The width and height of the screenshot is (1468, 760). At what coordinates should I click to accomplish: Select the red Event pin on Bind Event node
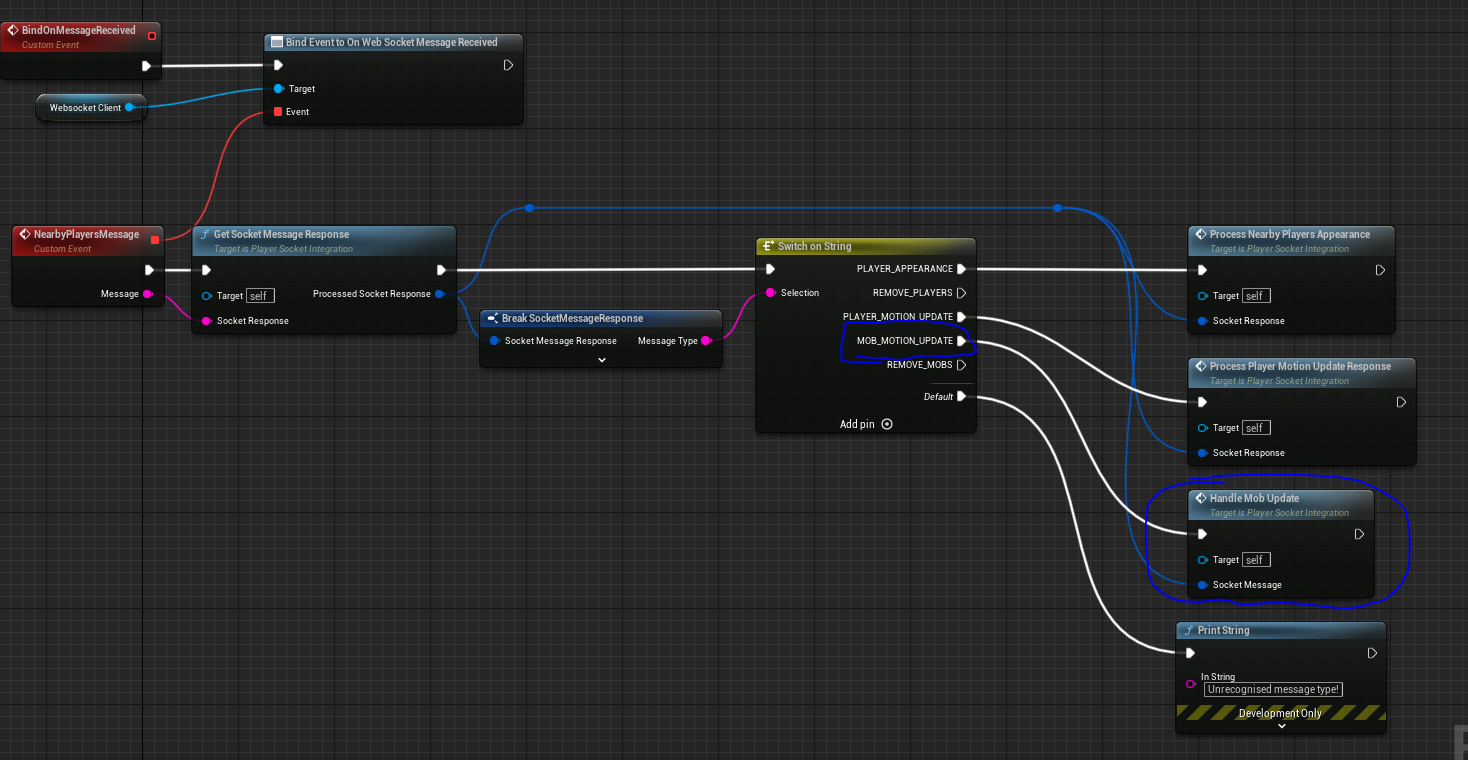[278, 112]
